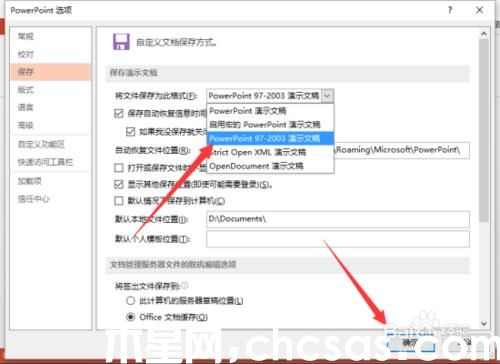Toggle 默认情况下保存到计算机 checkbox
Screen dimensions: 500x364
pyautogui.click(x=119, y=201)
